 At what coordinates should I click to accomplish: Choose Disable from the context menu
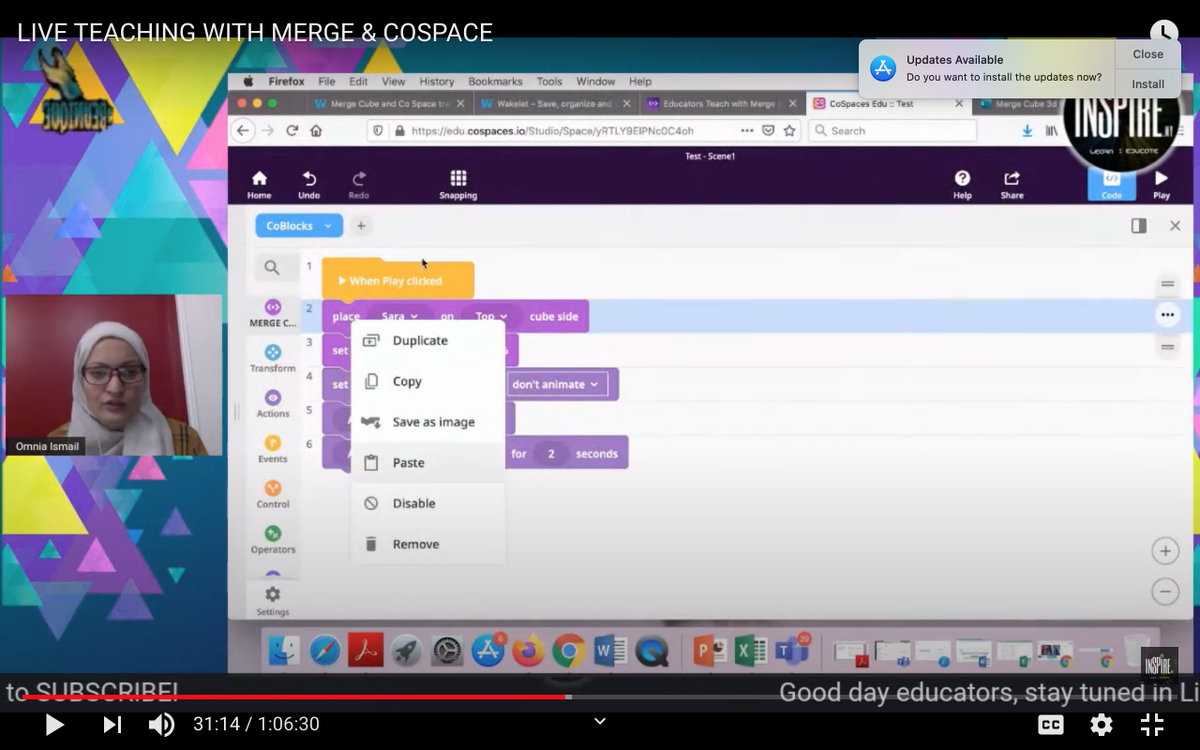[428, 504]
